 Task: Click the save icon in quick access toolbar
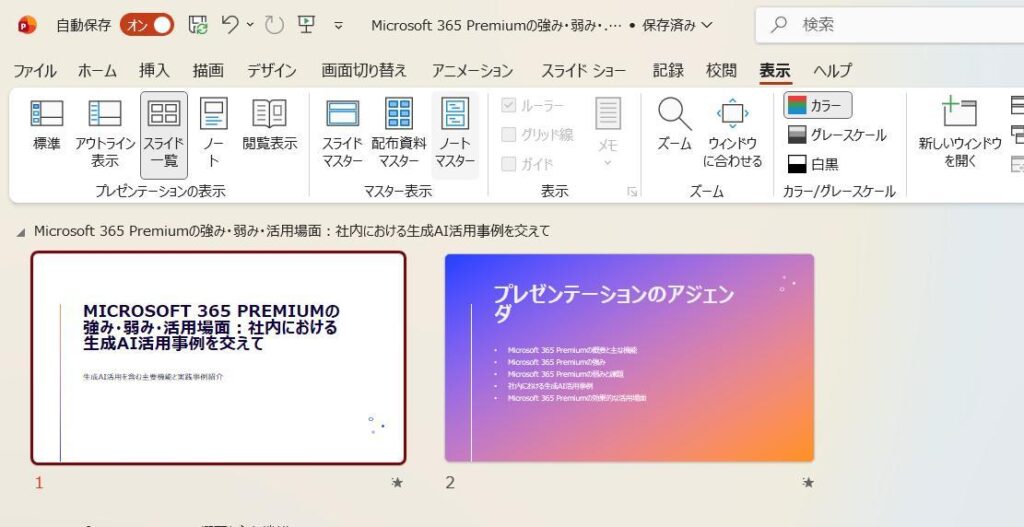coord(198,25)
